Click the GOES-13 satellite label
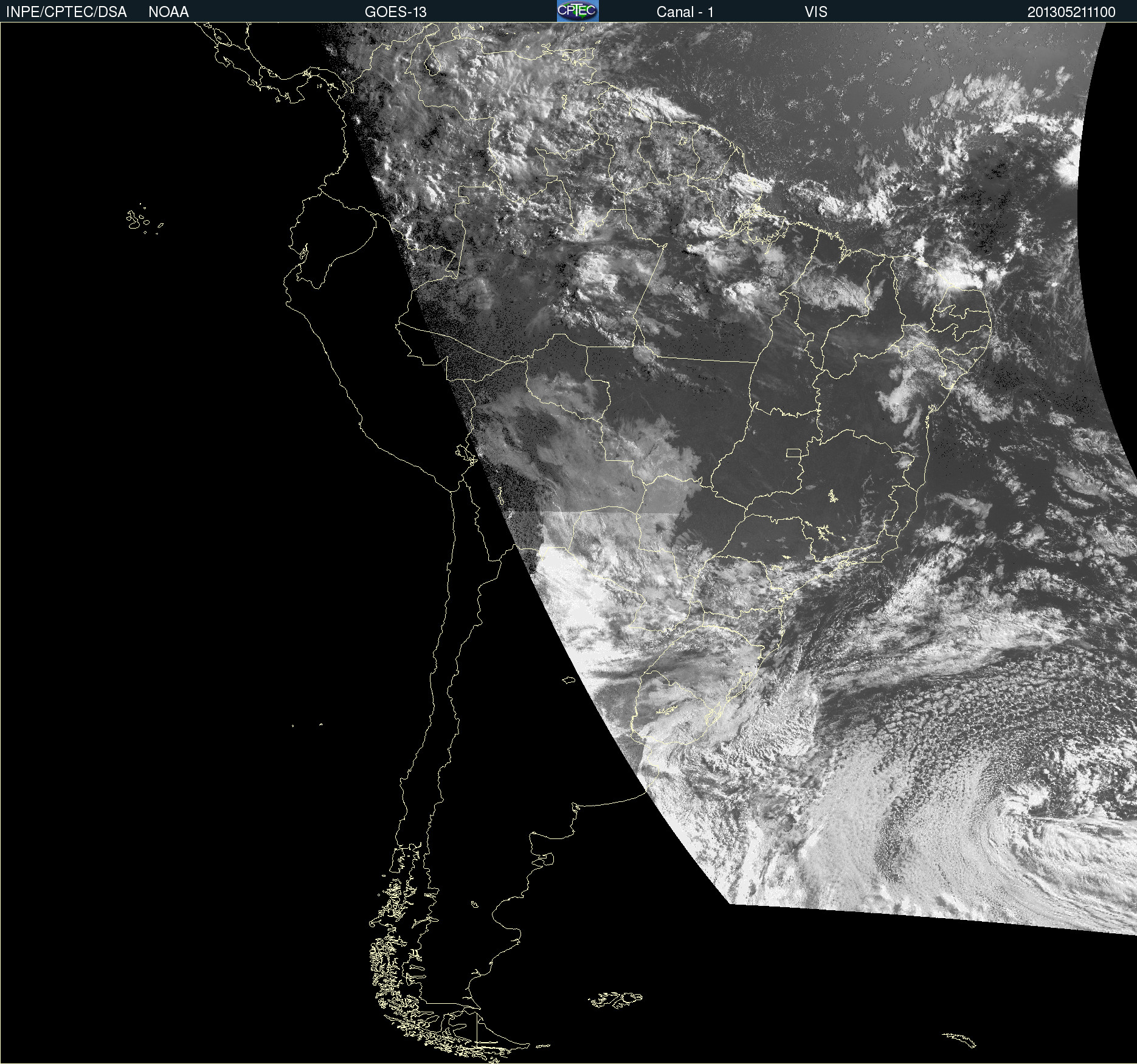This screenshot has height=1064, width=1137. 396,12
